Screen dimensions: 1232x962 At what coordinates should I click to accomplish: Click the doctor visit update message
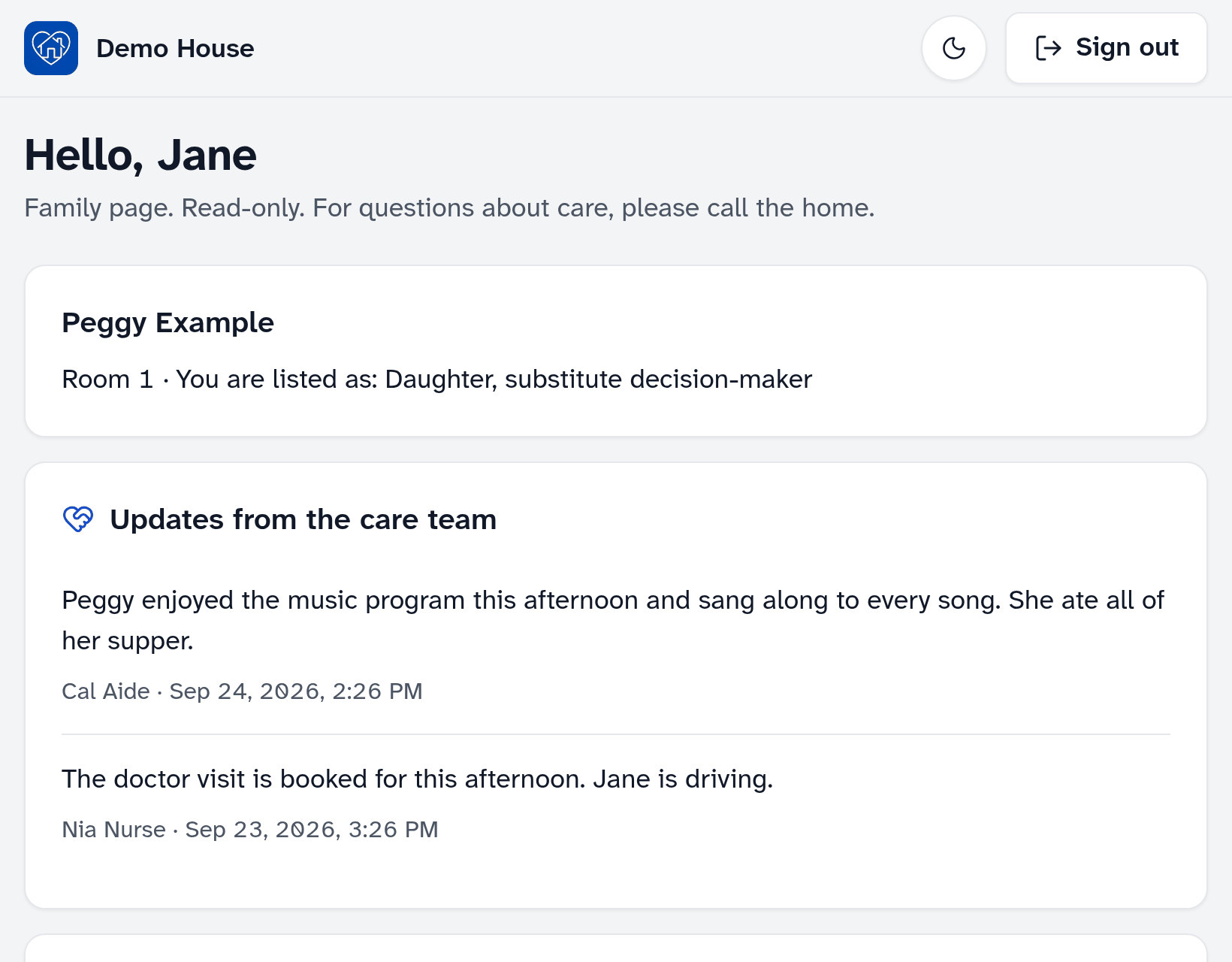417,779
